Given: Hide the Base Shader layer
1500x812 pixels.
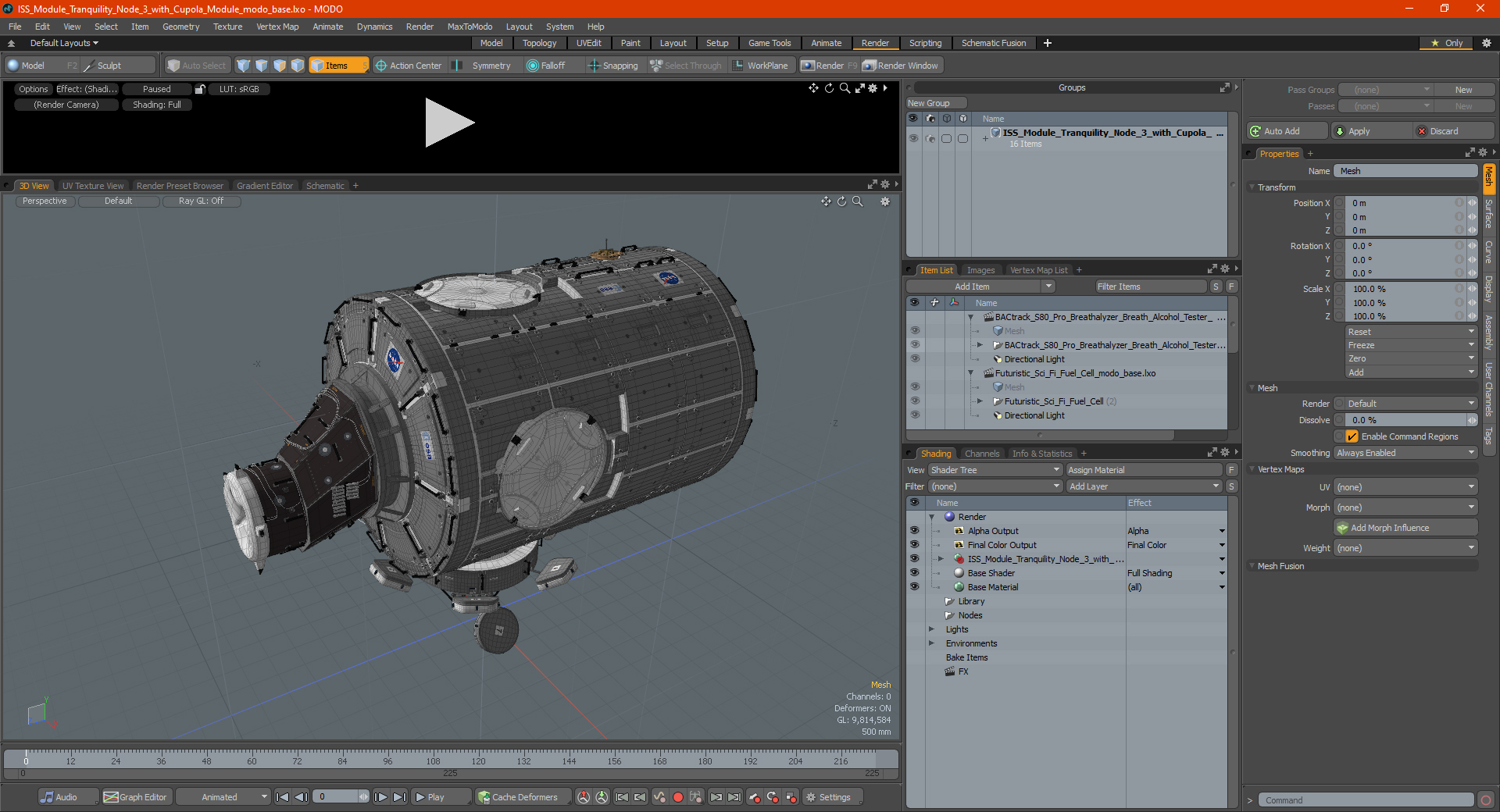Looking at the screenshot, I should 914,573.
